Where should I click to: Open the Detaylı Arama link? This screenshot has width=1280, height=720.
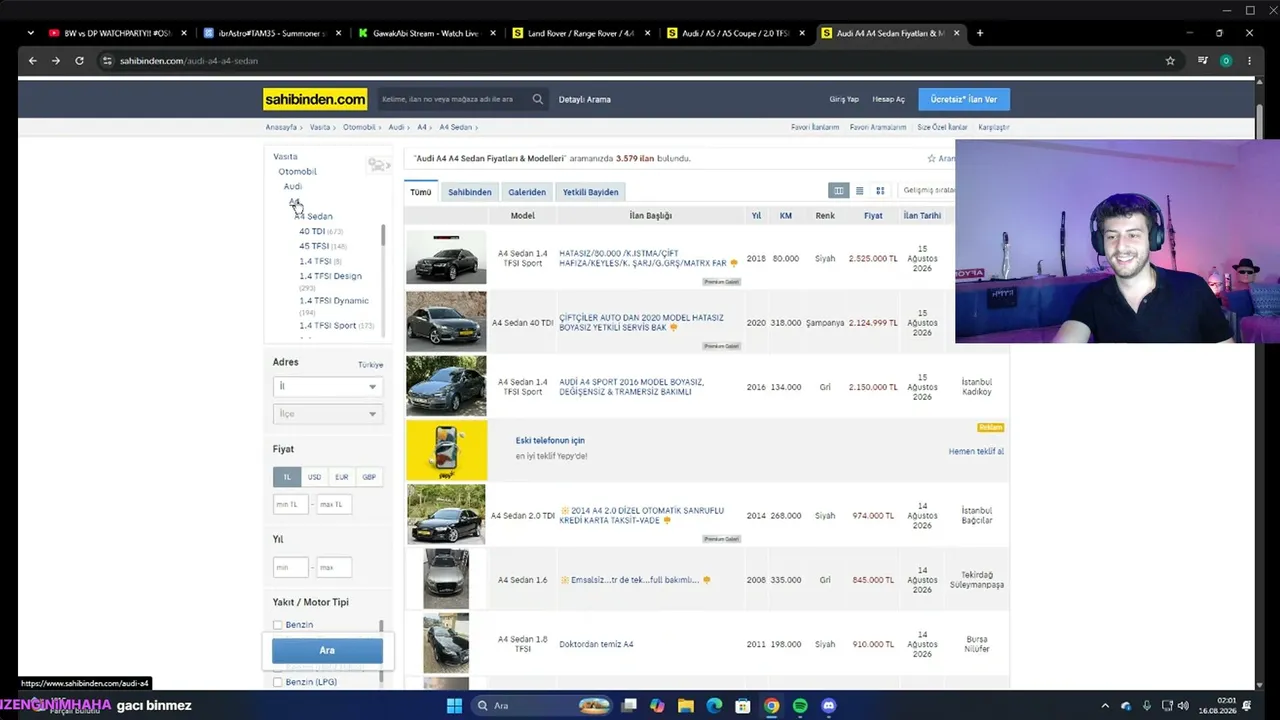pyautogui.click(x=585, y=99)
